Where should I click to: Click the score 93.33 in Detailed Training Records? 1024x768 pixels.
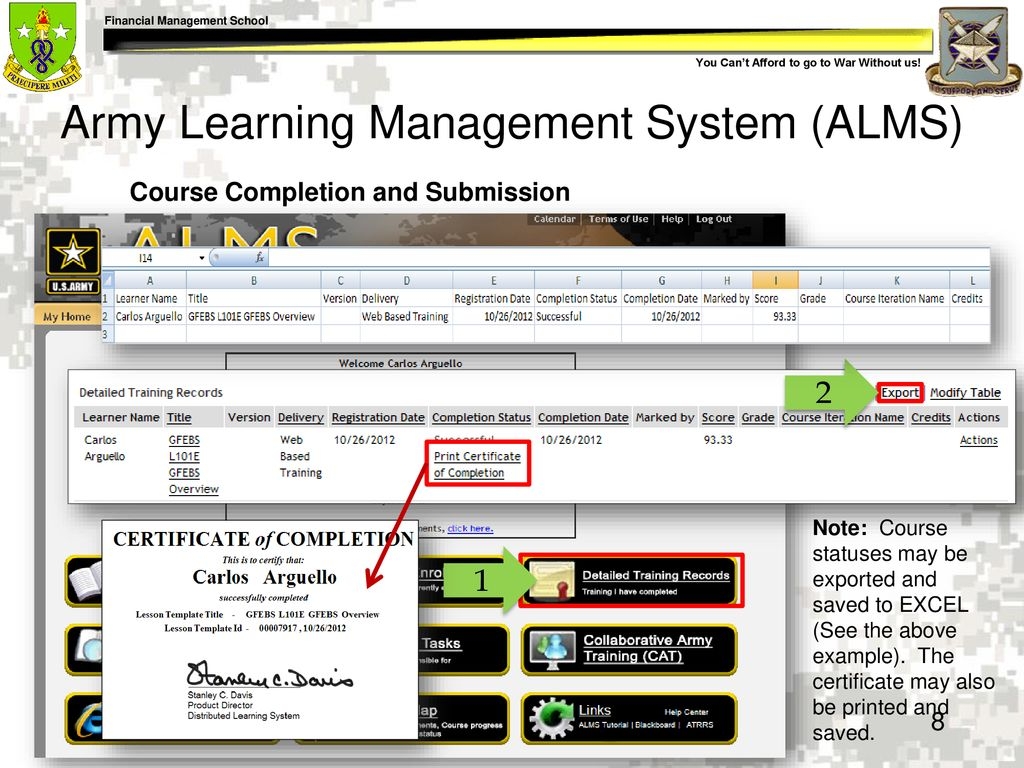(718, 440)
